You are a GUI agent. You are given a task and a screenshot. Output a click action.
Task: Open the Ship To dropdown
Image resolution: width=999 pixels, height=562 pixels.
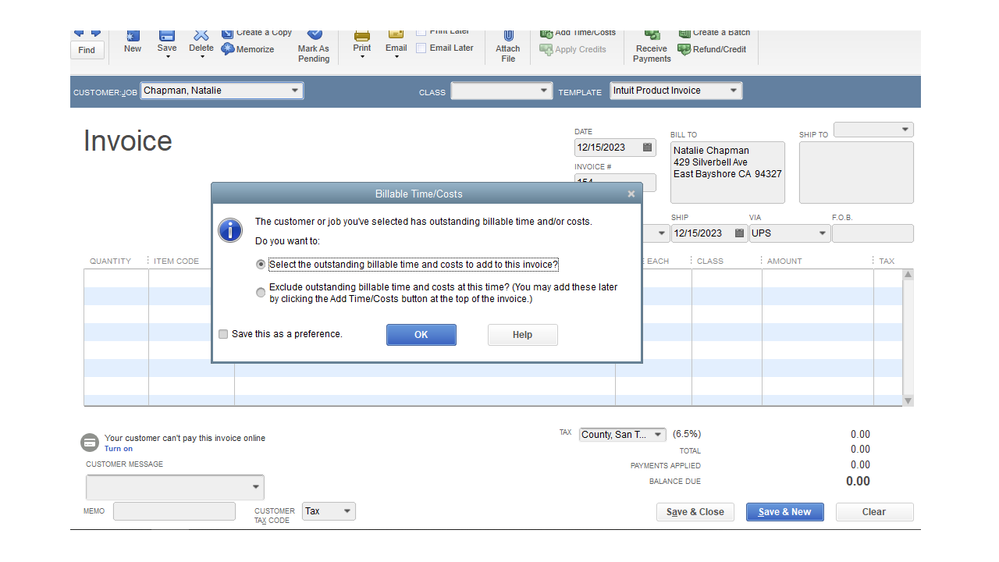pyautogui.click(x=905, y=129)
